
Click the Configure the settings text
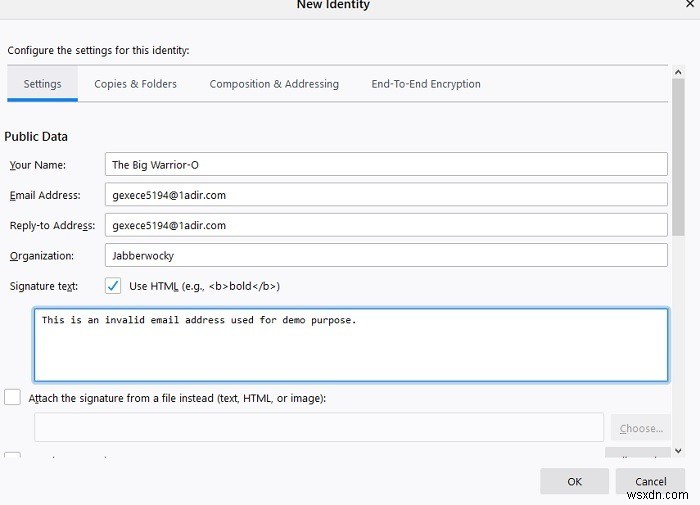coord(98,50)
